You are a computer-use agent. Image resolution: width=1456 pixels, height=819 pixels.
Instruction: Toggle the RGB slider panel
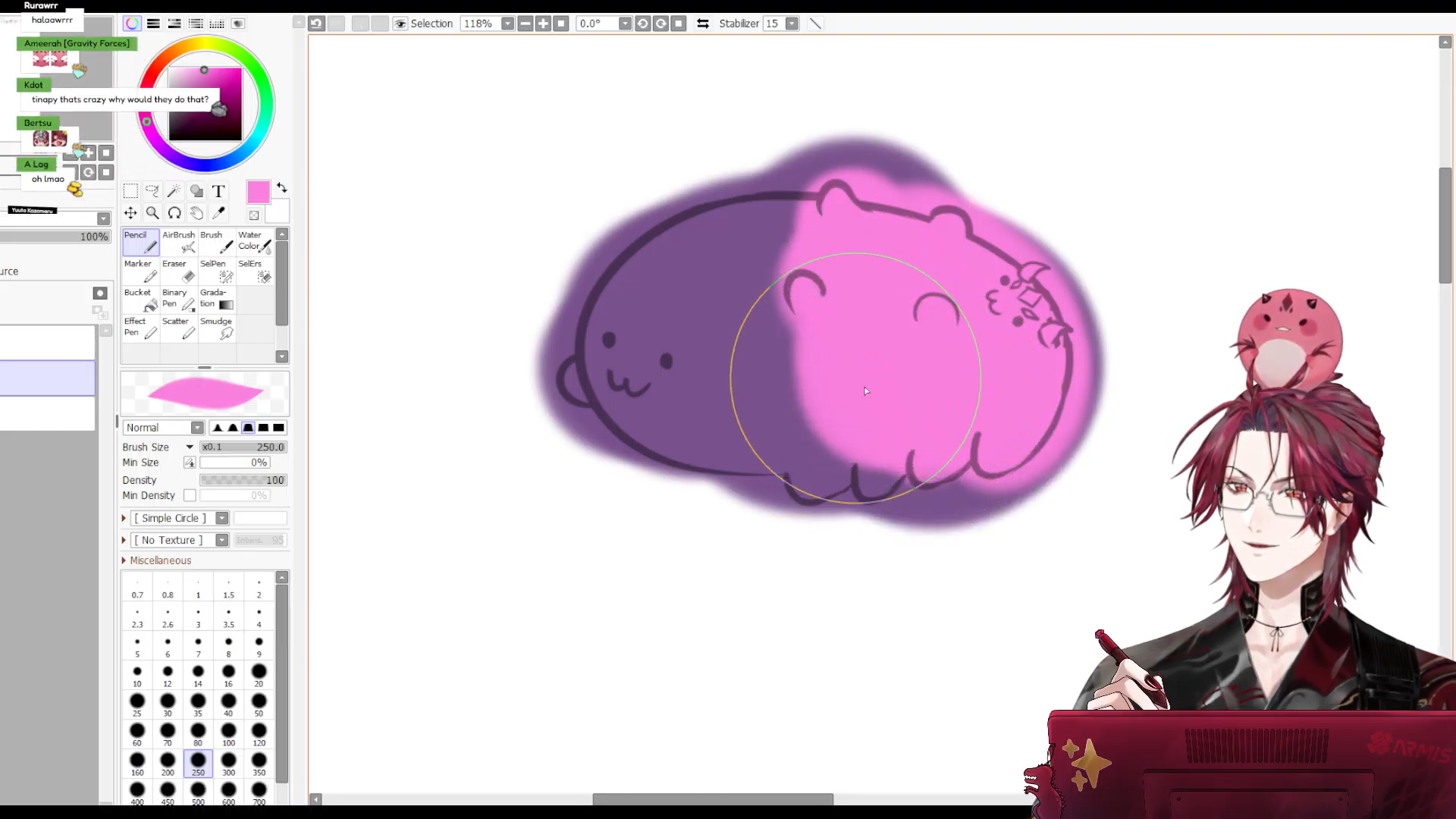(x=153, y=24)
